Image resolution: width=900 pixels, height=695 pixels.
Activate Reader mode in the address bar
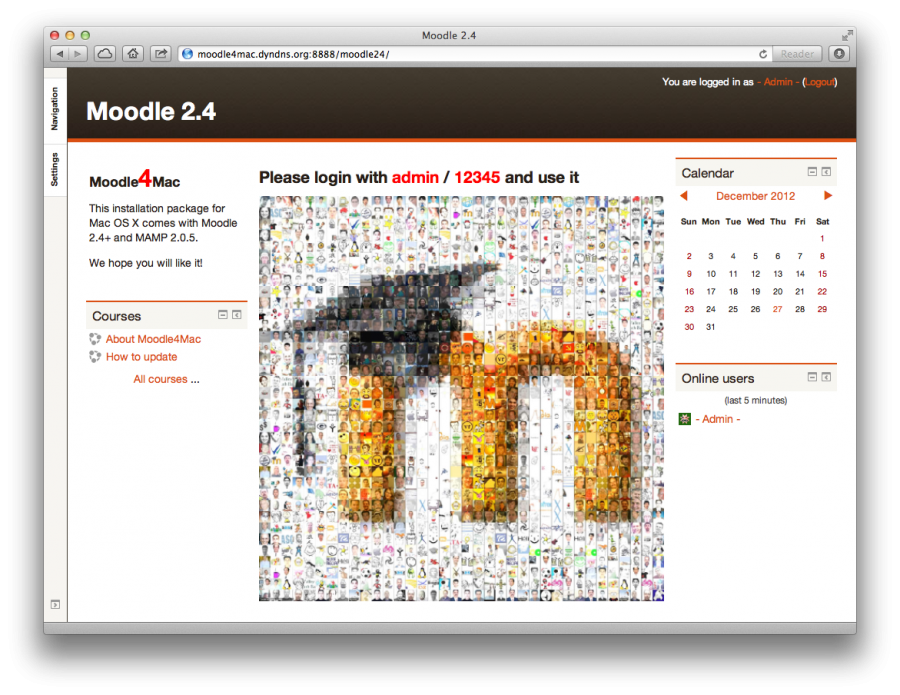point(797,54)
